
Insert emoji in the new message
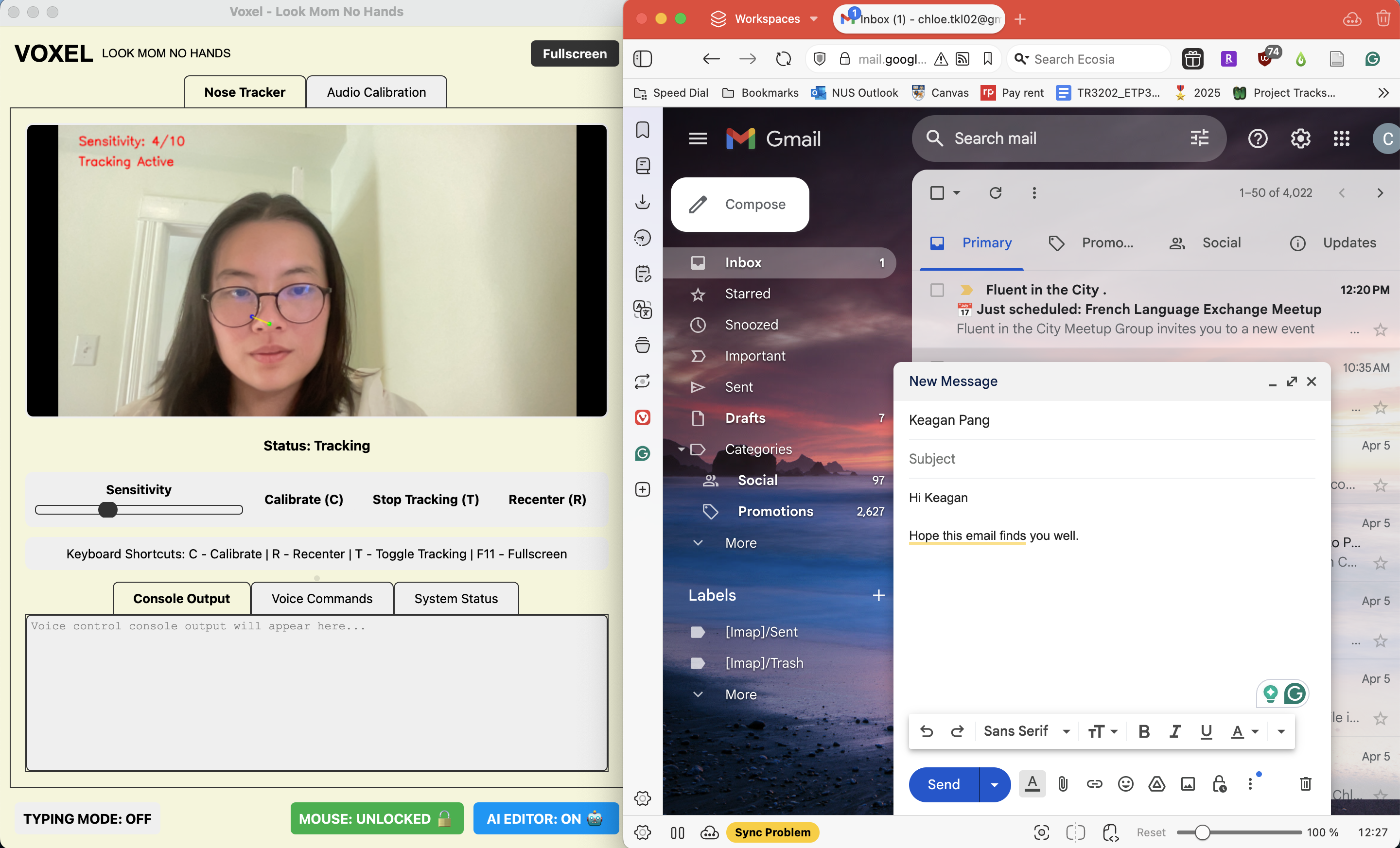(x=1125, y=784)
